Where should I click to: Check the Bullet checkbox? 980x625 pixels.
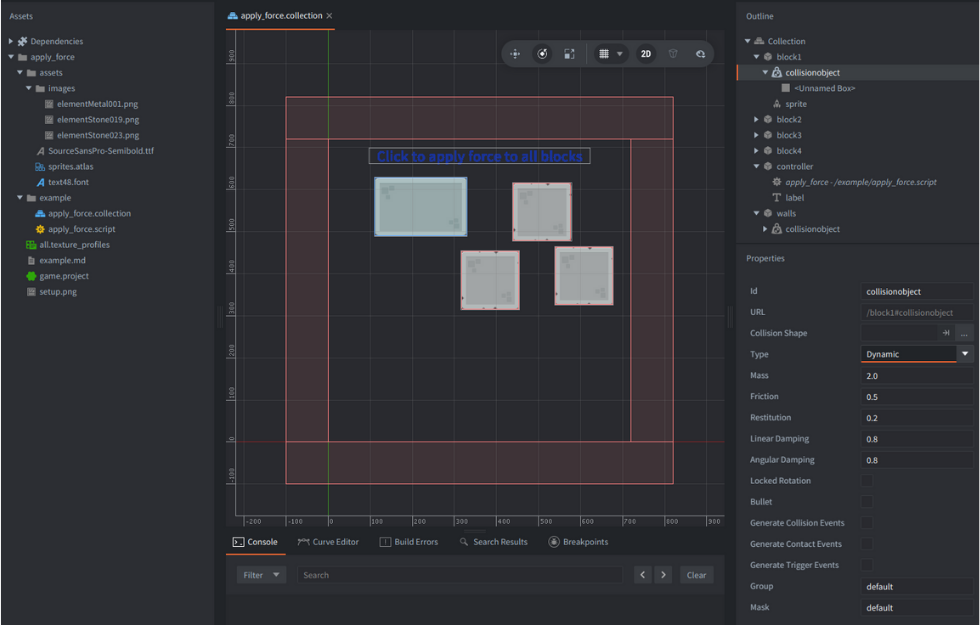click(x=867, y=502)
